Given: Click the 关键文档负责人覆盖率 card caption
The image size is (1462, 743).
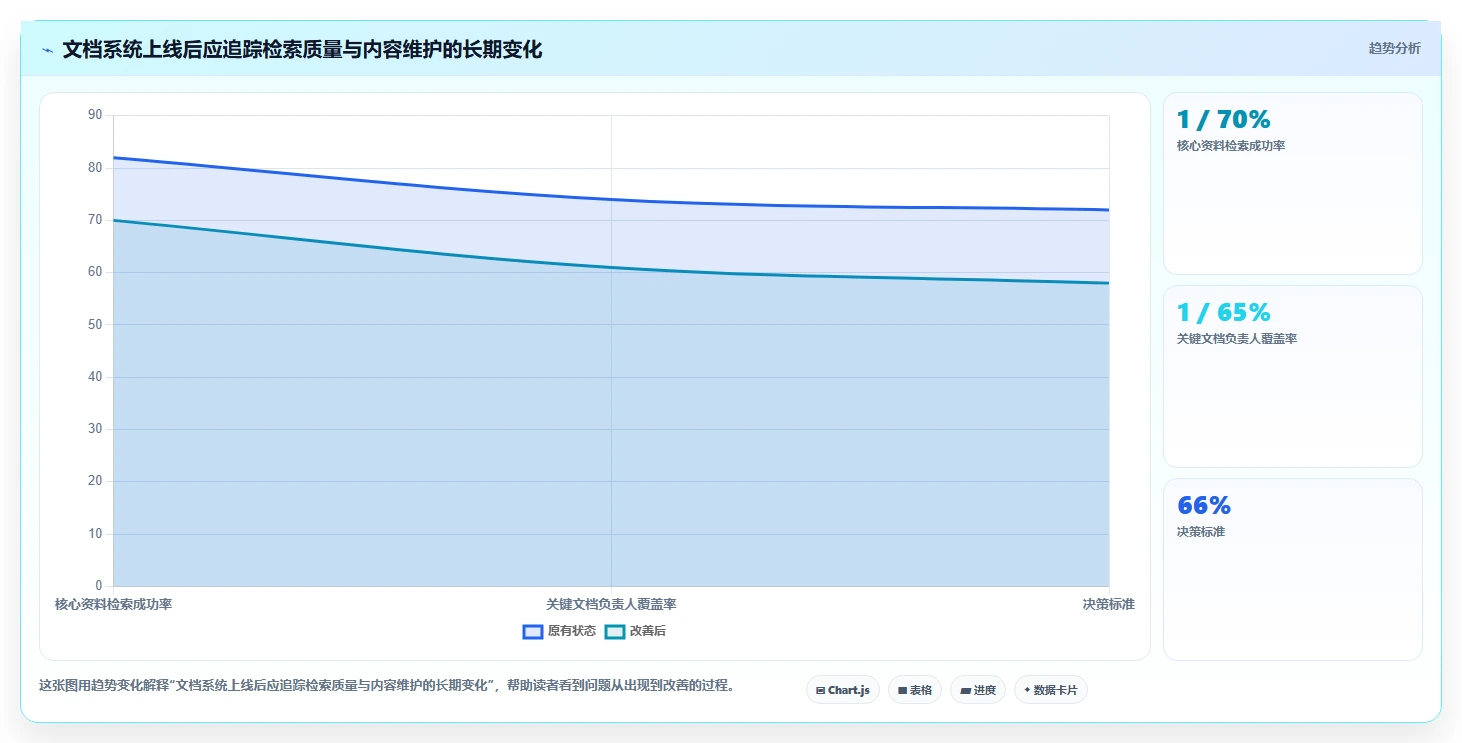Looking at the screenshot, I should coord(1237,339).
